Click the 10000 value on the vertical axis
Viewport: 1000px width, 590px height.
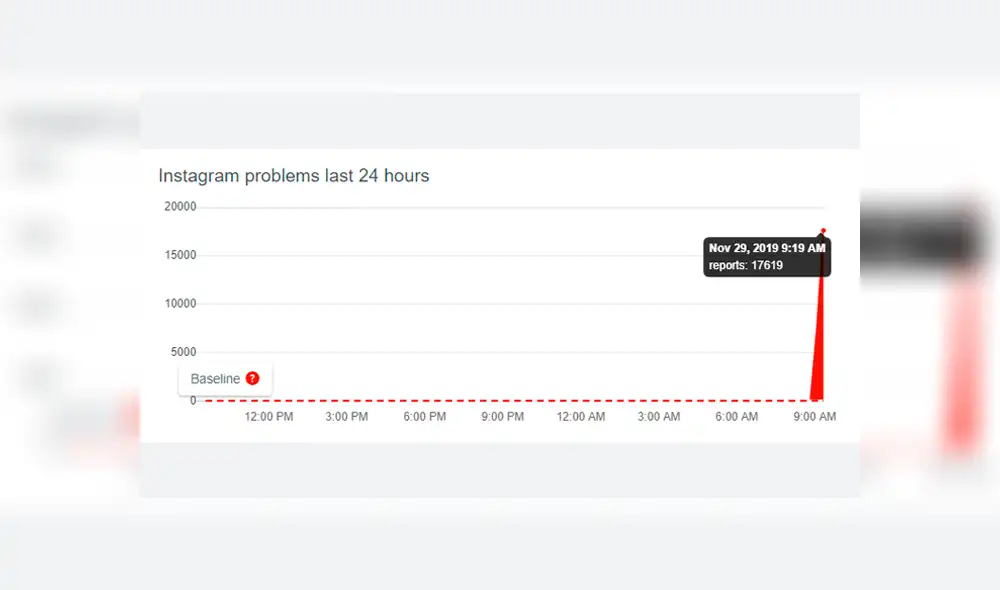(180, 304)
